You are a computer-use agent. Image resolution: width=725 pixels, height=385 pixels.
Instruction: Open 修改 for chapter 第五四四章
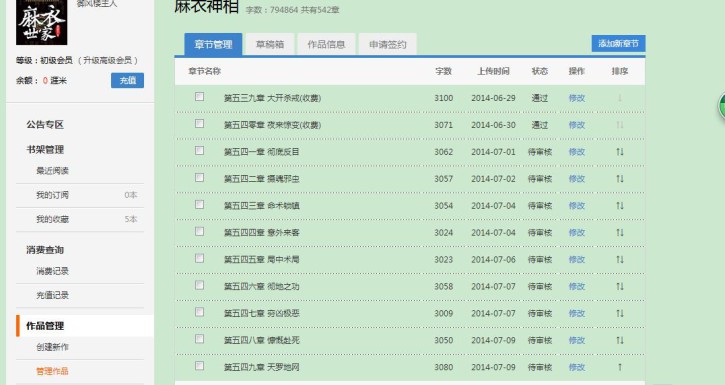[x=577, y=232]
